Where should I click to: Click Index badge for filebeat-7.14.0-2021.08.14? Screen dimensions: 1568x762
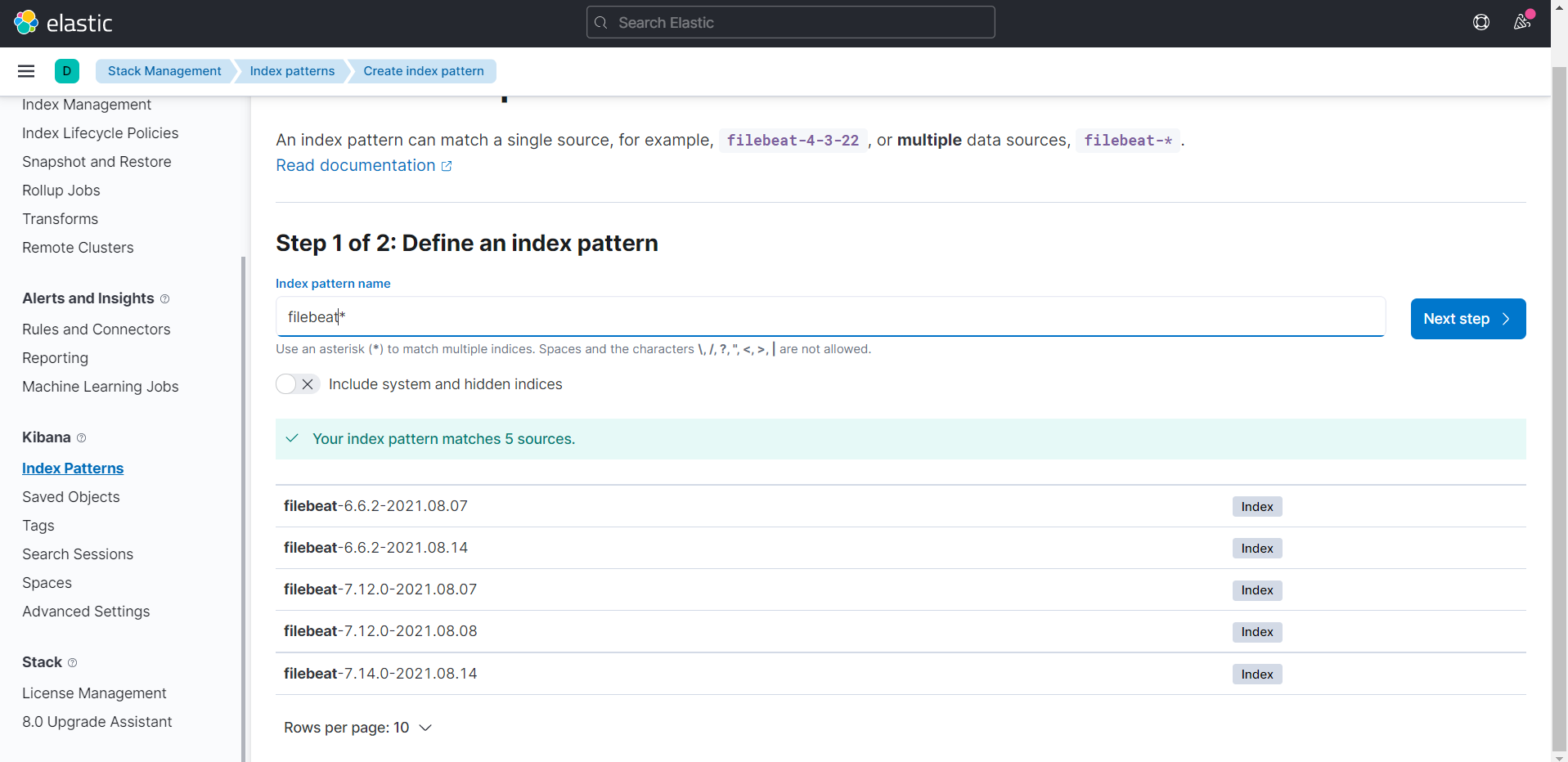[1257, 675]
